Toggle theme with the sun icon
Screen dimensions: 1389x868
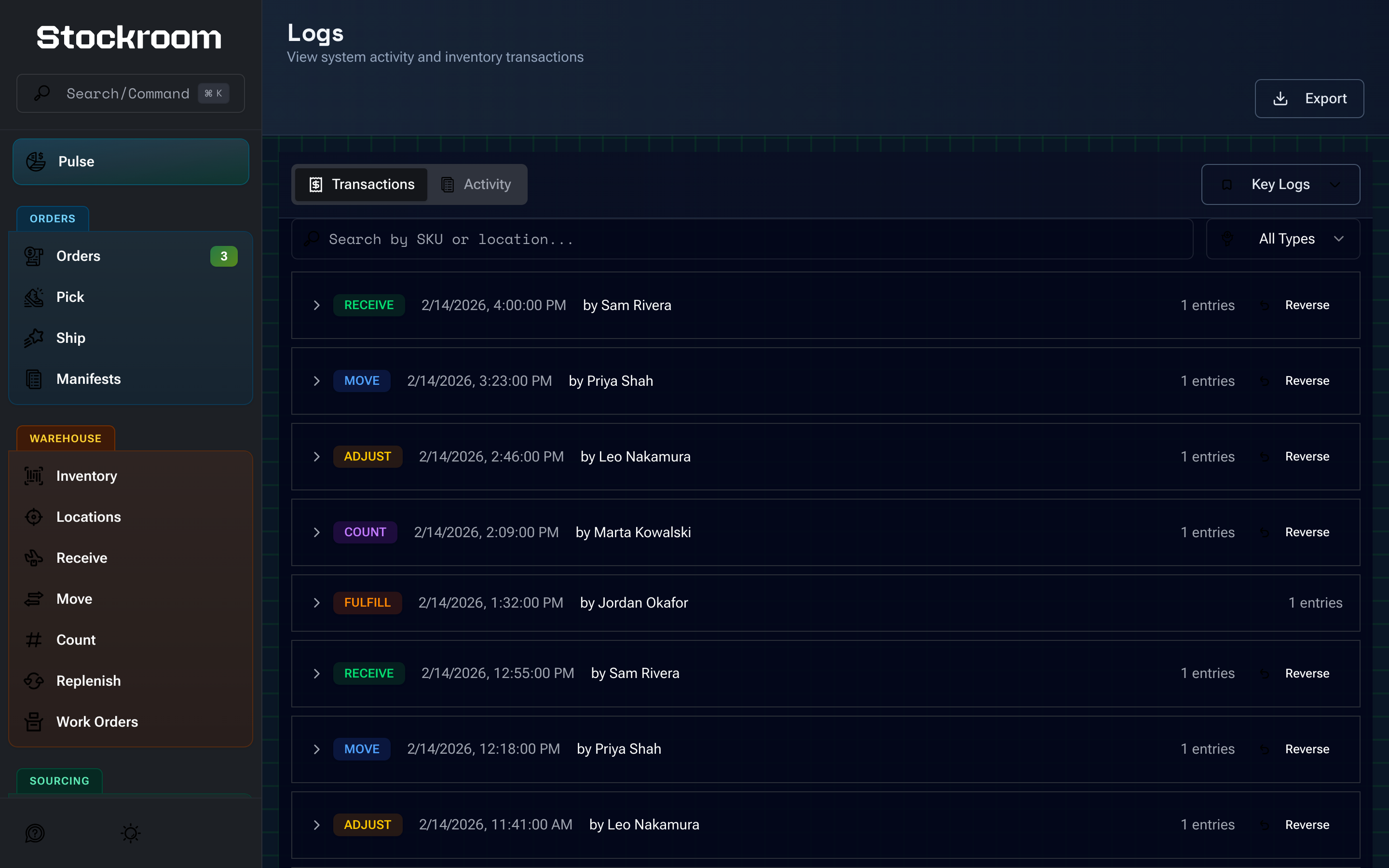[x=131, y=833]
